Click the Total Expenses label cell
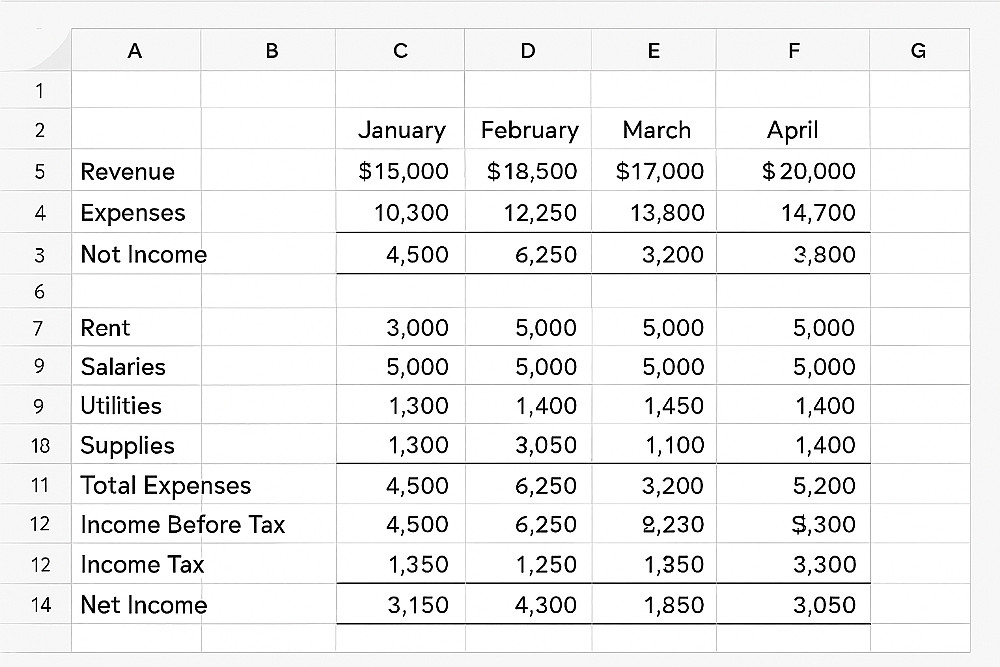1000x667 pixels. point(165,486)
